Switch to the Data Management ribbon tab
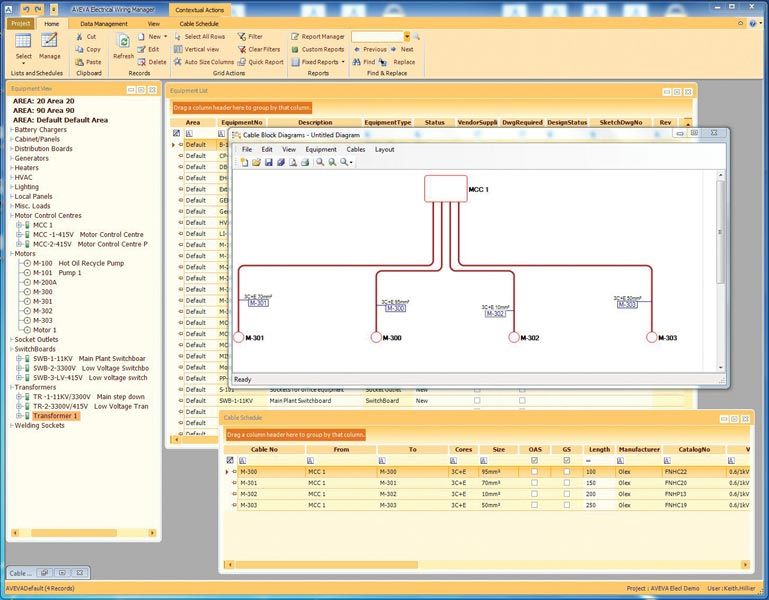Screen dimensions: 769x600 pyautogui.click(x=104, y=22)
